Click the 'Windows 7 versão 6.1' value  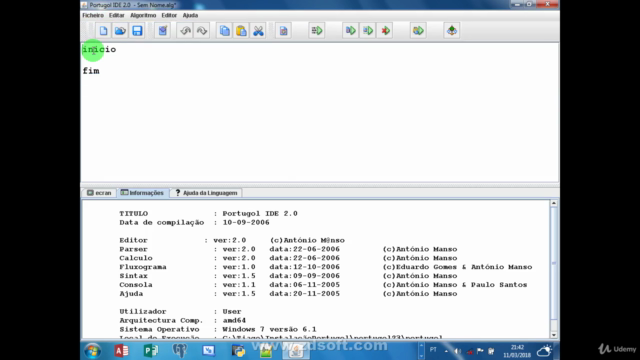pyautogui.click(x=269, y=329)
